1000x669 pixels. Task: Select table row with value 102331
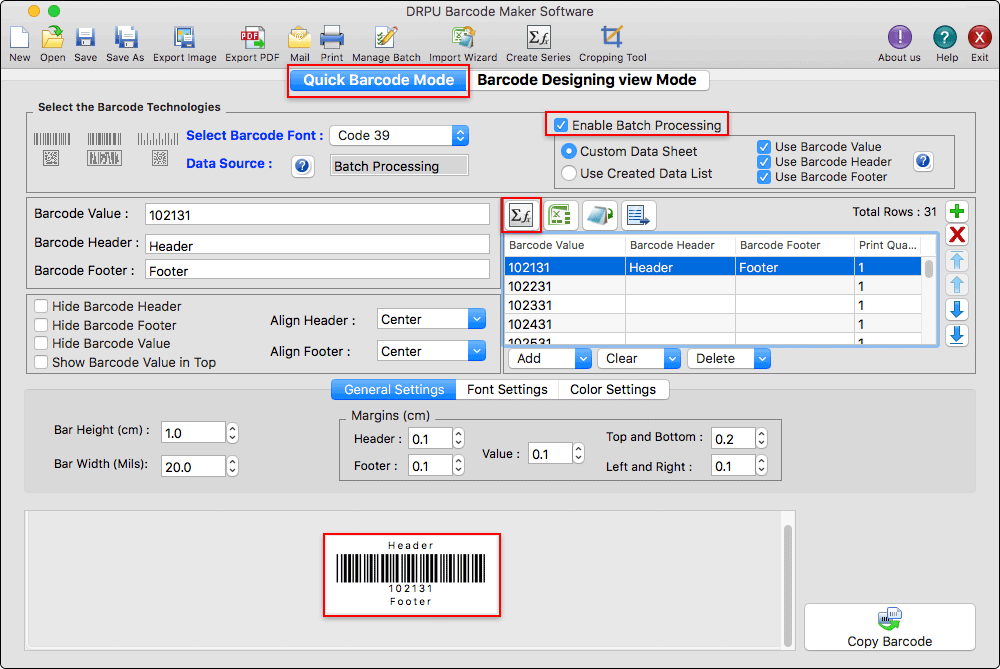tap(712, 305)
